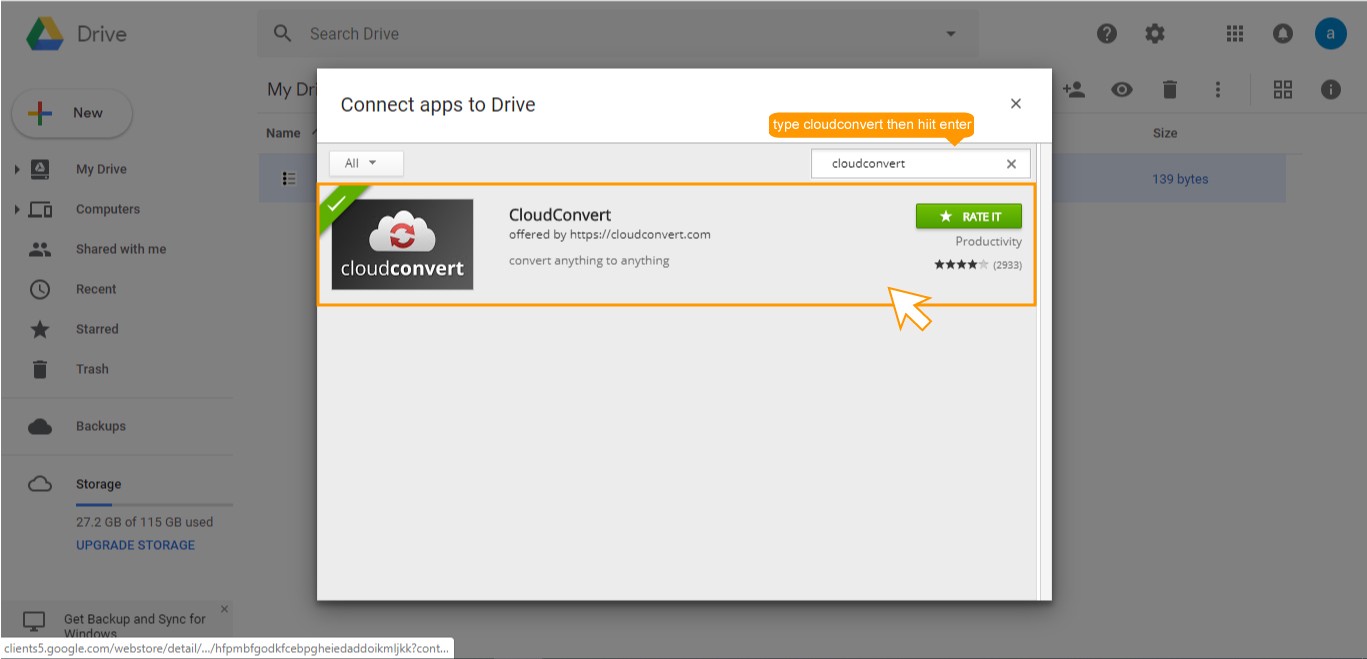
Task: Open Backups in sidebar
Action: pyautogui.click(x=101, y=426)
